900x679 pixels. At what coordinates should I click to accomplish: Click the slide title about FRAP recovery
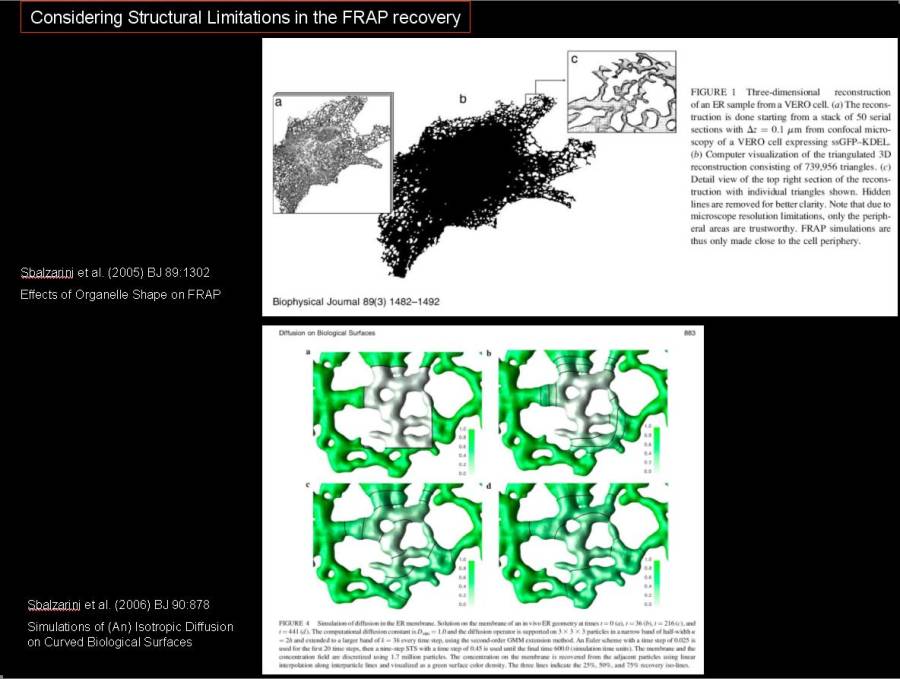point(244,17)
